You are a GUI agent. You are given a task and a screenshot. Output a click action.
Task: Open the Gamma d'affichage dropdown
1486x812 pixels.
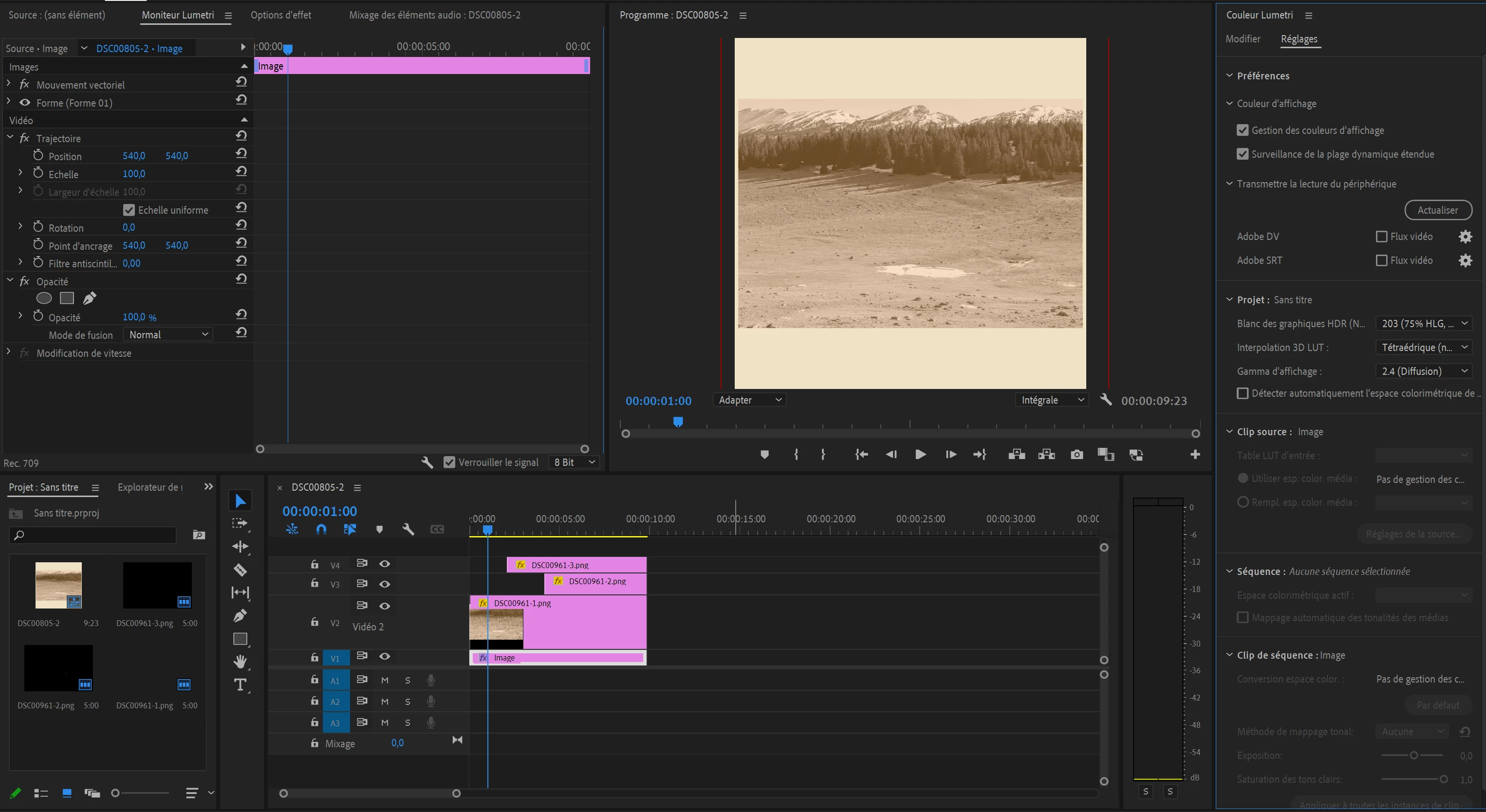click(x=1423, y=371)
